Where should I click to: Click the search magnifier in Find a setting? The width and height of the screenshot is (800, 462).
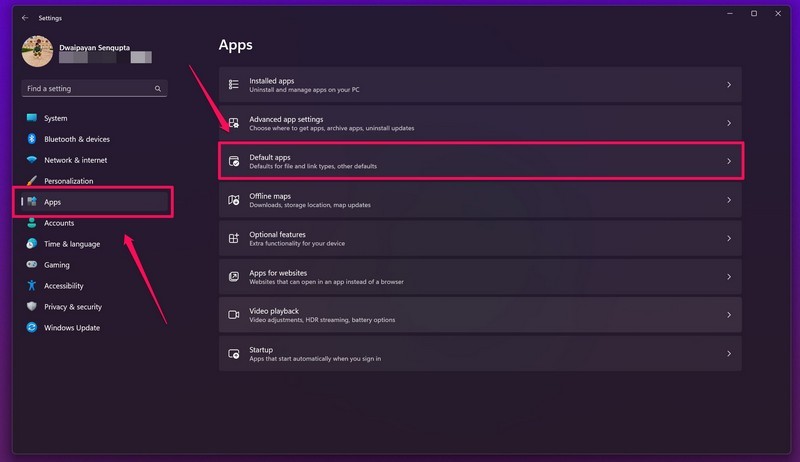pyautogui.click(x=158, y=89)
